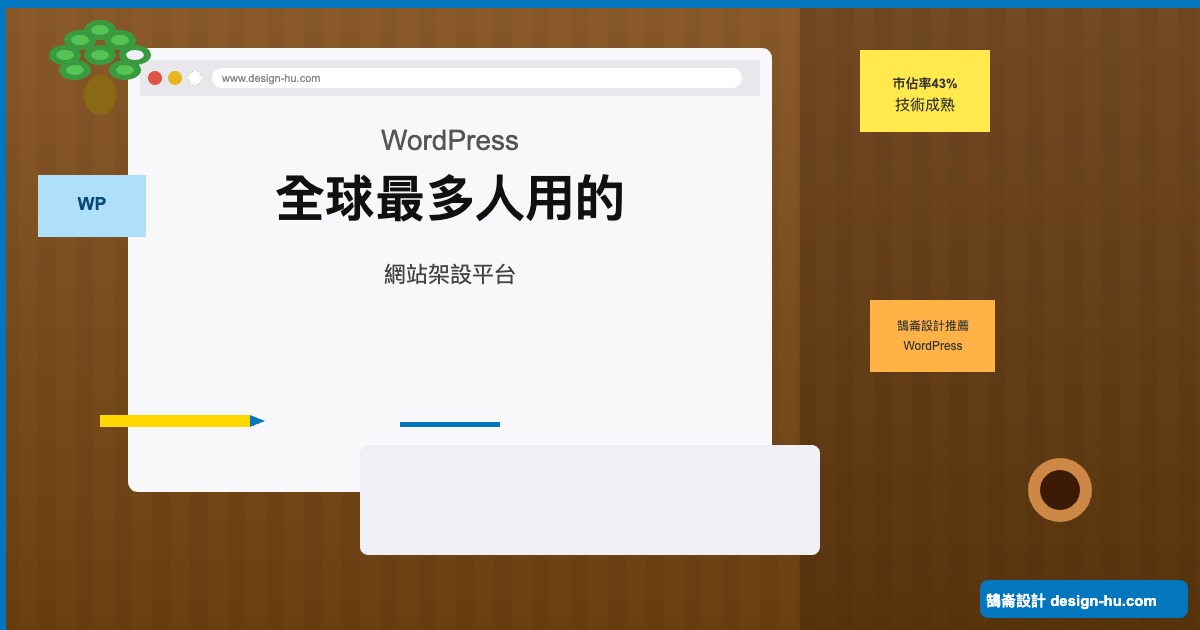1200x630 pixels.
Task: Open the WordPress heading dropdown
Action: [450, 141]
